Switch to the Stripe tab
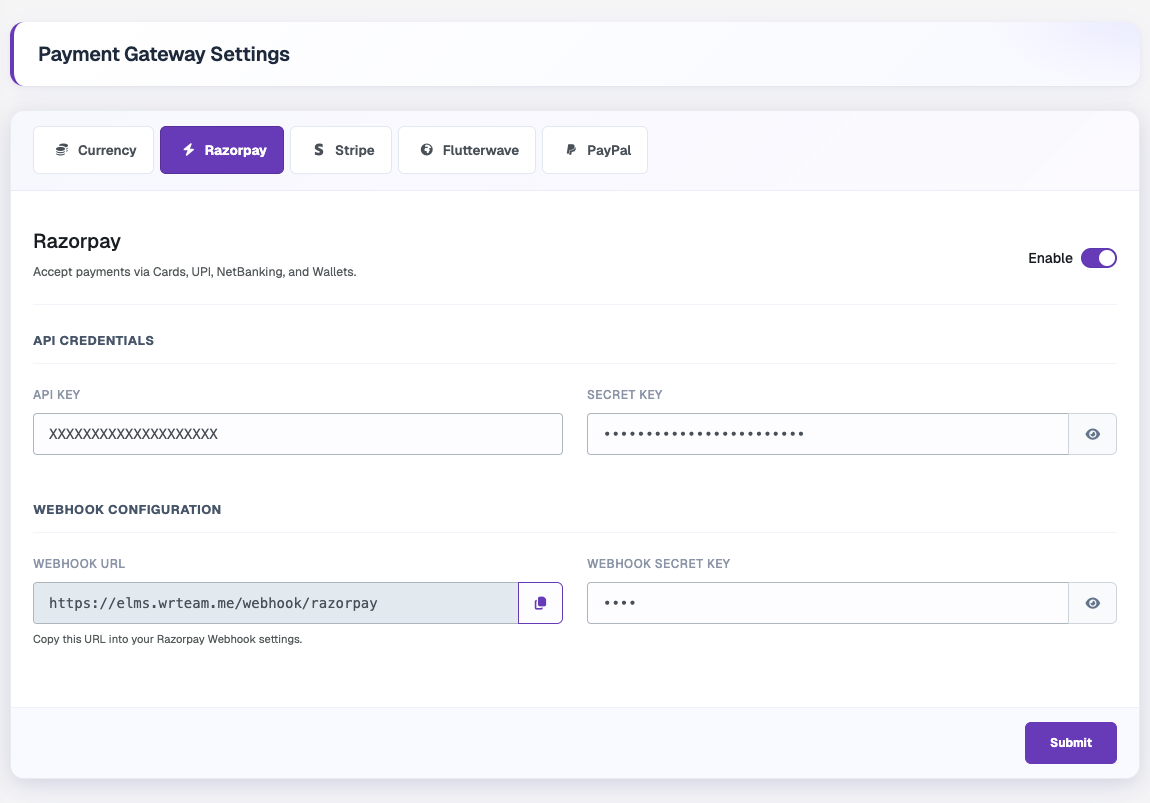1150x803 pixels. coord(341,150)
